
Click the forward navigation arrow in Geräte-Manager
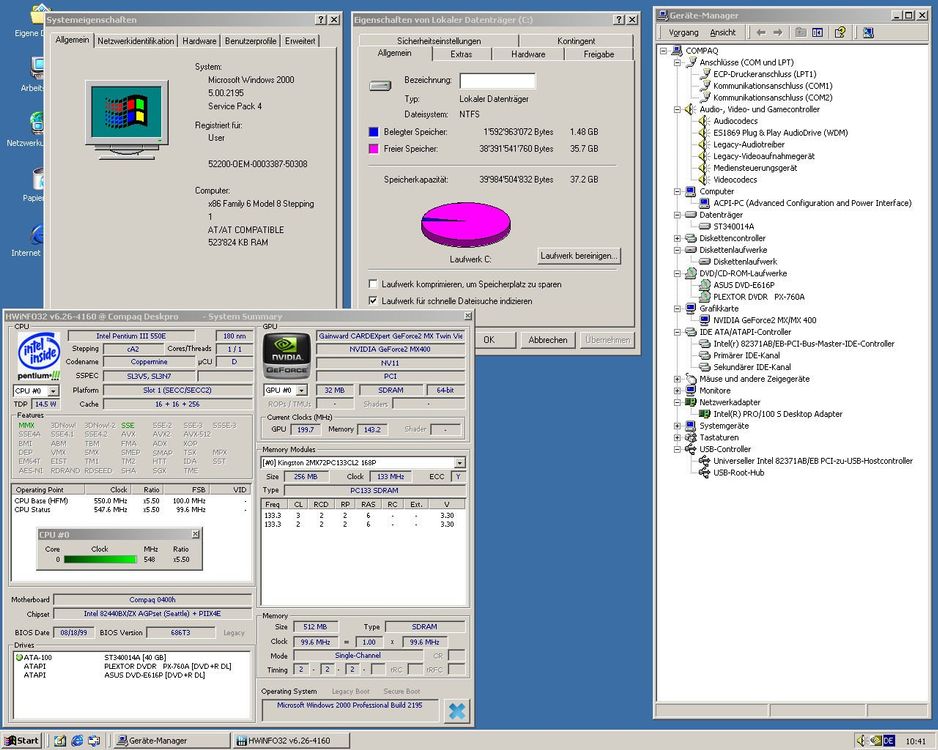(x=777, y=31)
